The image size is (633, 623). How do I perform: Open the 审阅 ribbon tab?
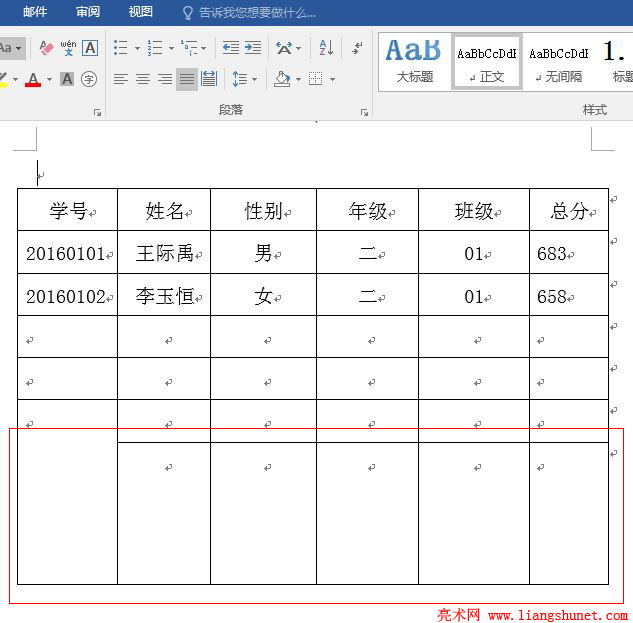[88, 12]
